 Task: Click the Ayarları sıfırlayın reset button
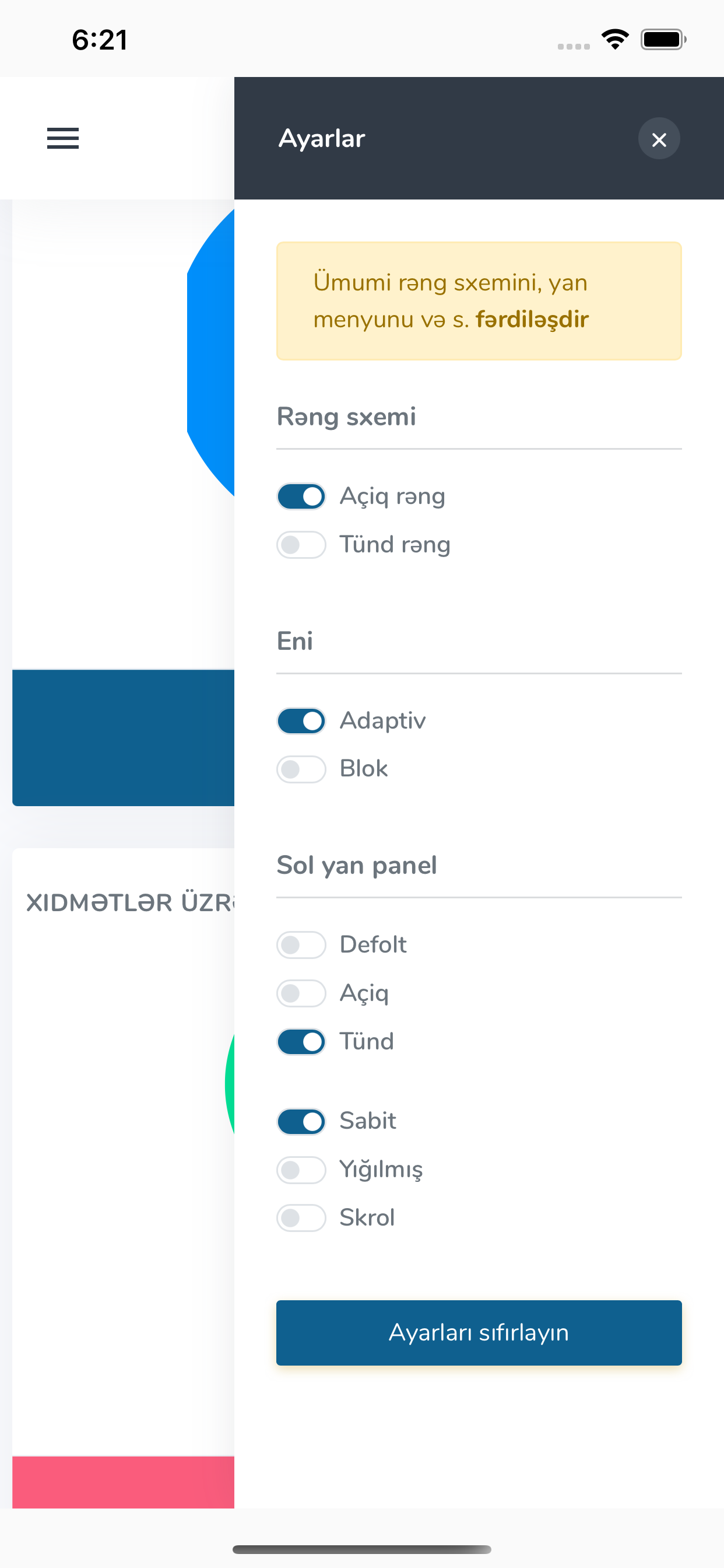pos(479,1332)
